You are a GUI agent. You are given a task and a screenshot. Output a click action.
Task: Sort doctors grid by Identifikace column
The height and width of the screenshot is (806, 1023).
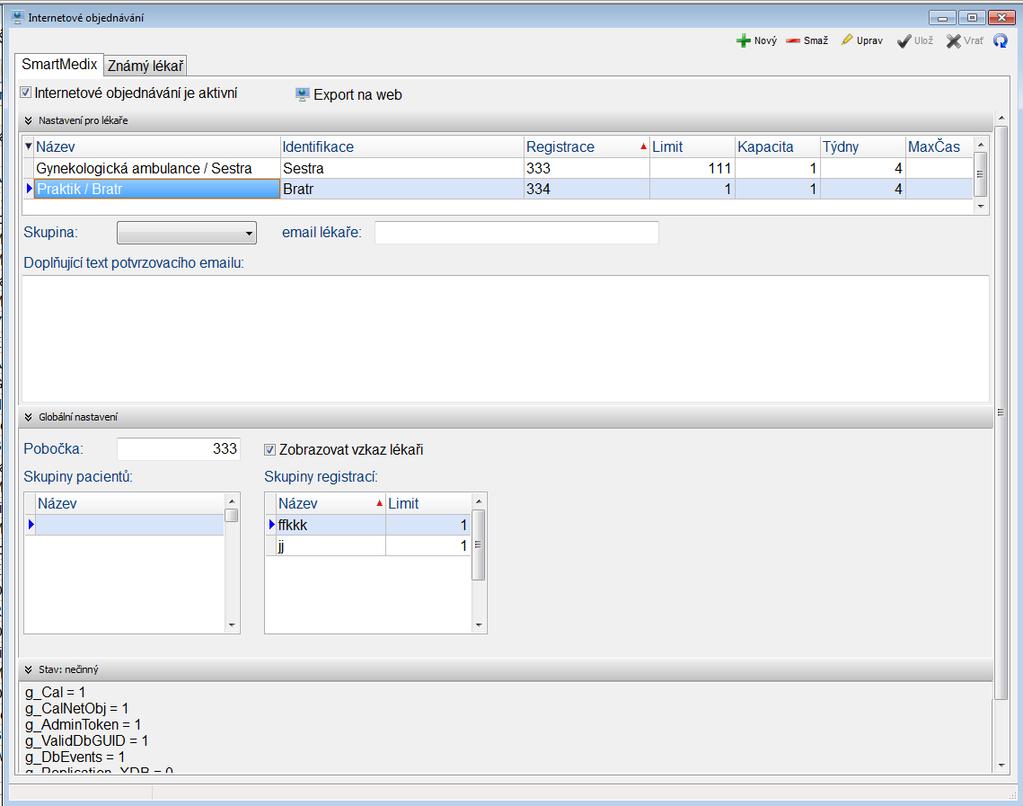click(402, 147)
